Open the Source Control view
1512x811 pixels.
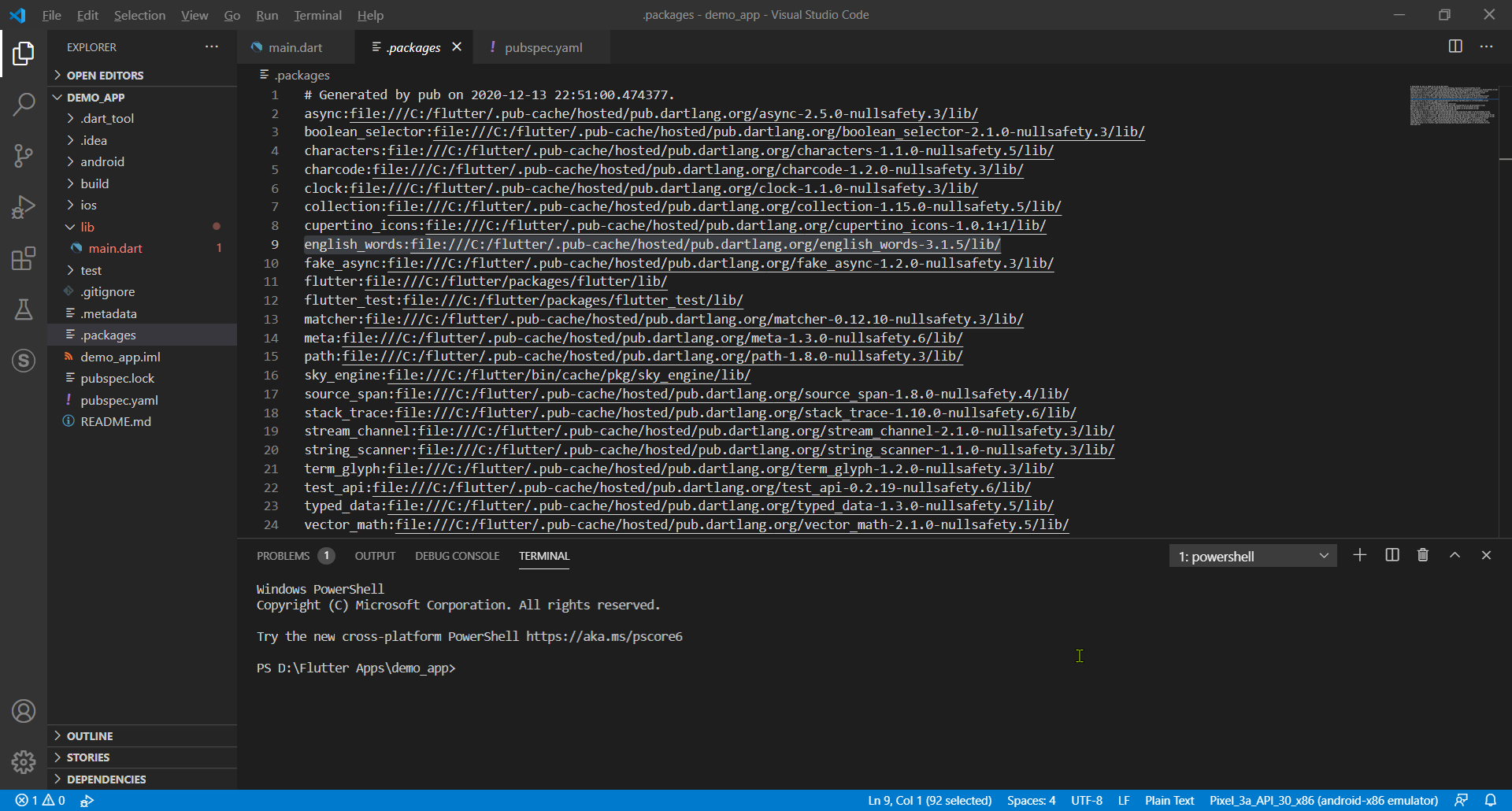[24, 156]
